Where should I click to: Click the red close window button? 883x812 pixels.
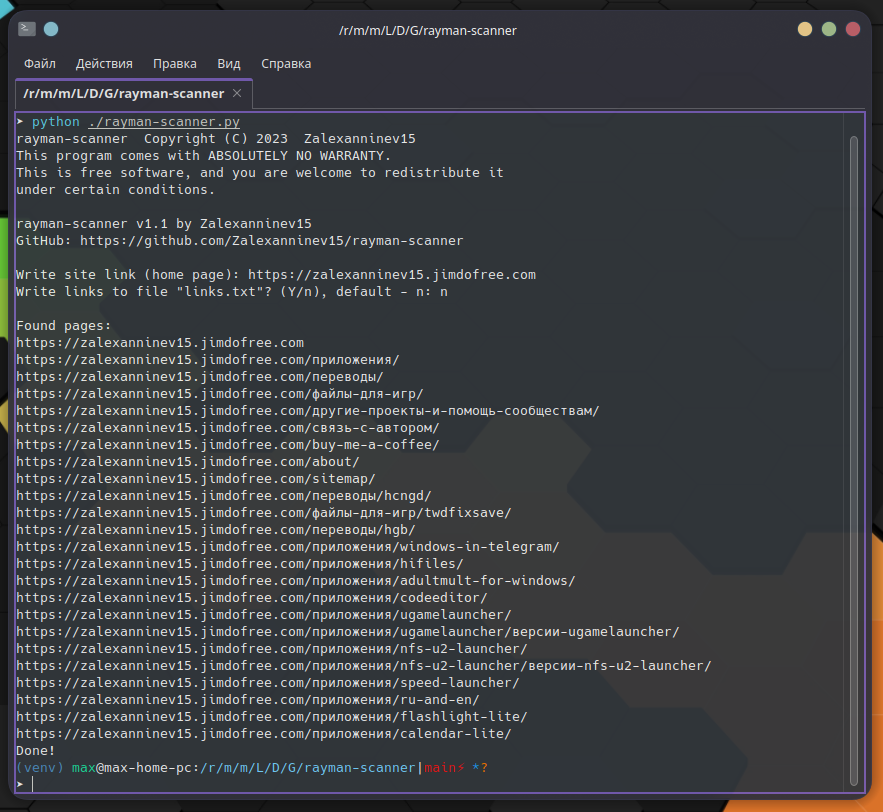click(853, 29)
